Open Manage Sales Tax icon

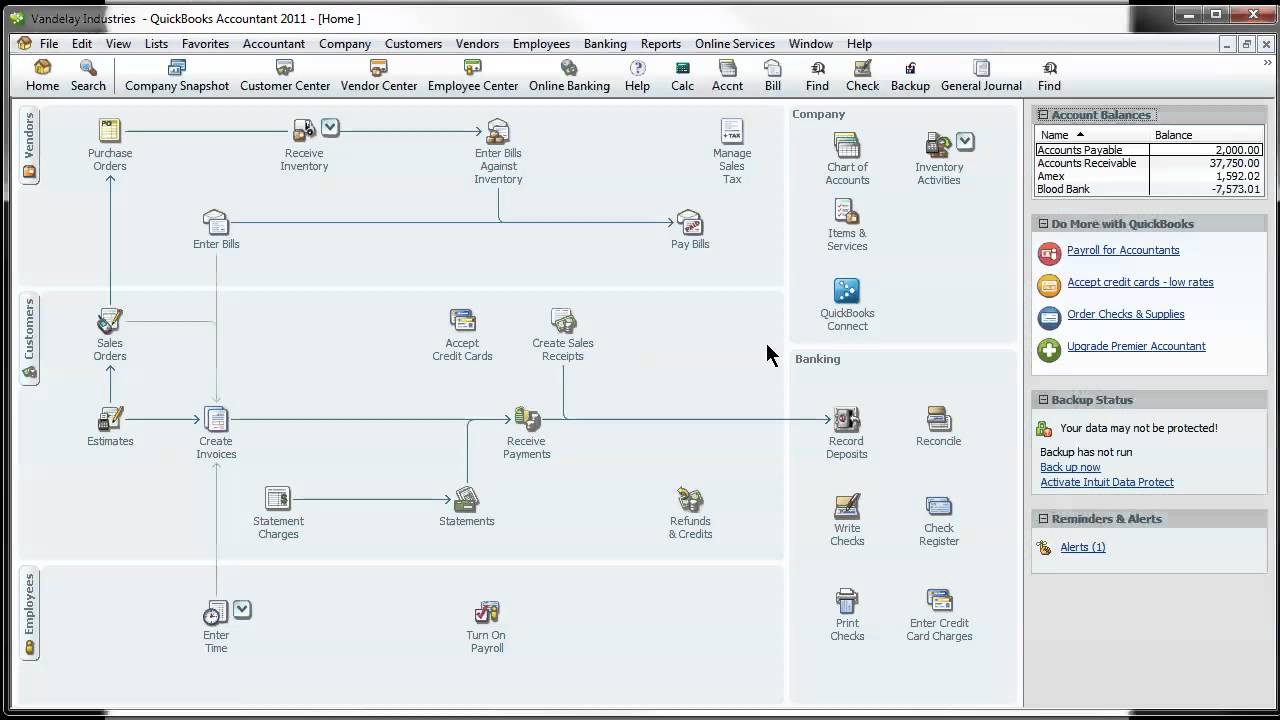pos(732,131)
